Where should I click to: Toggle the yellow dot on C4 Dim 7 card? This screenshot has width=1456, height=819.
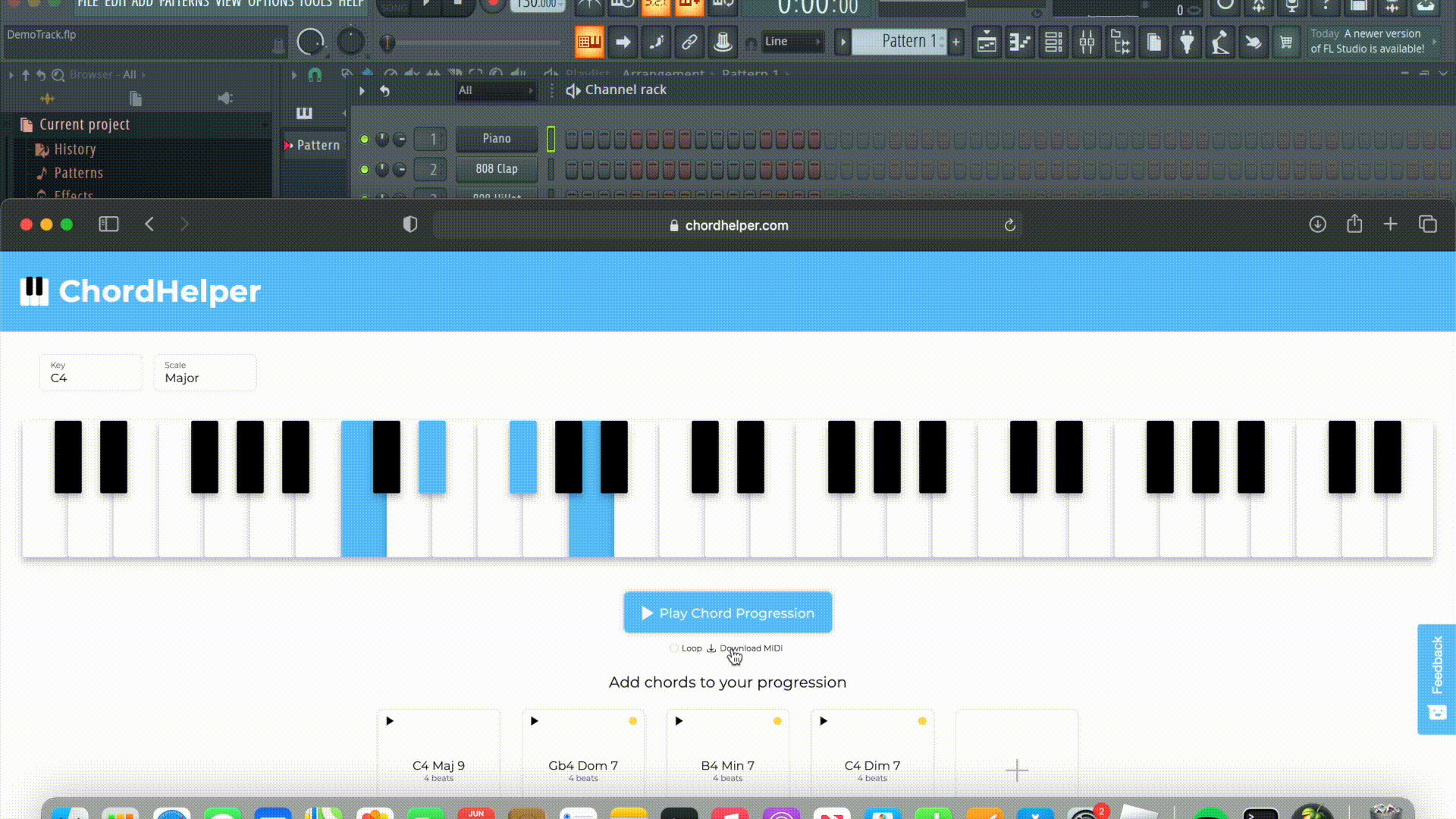(x=922, y=721)
